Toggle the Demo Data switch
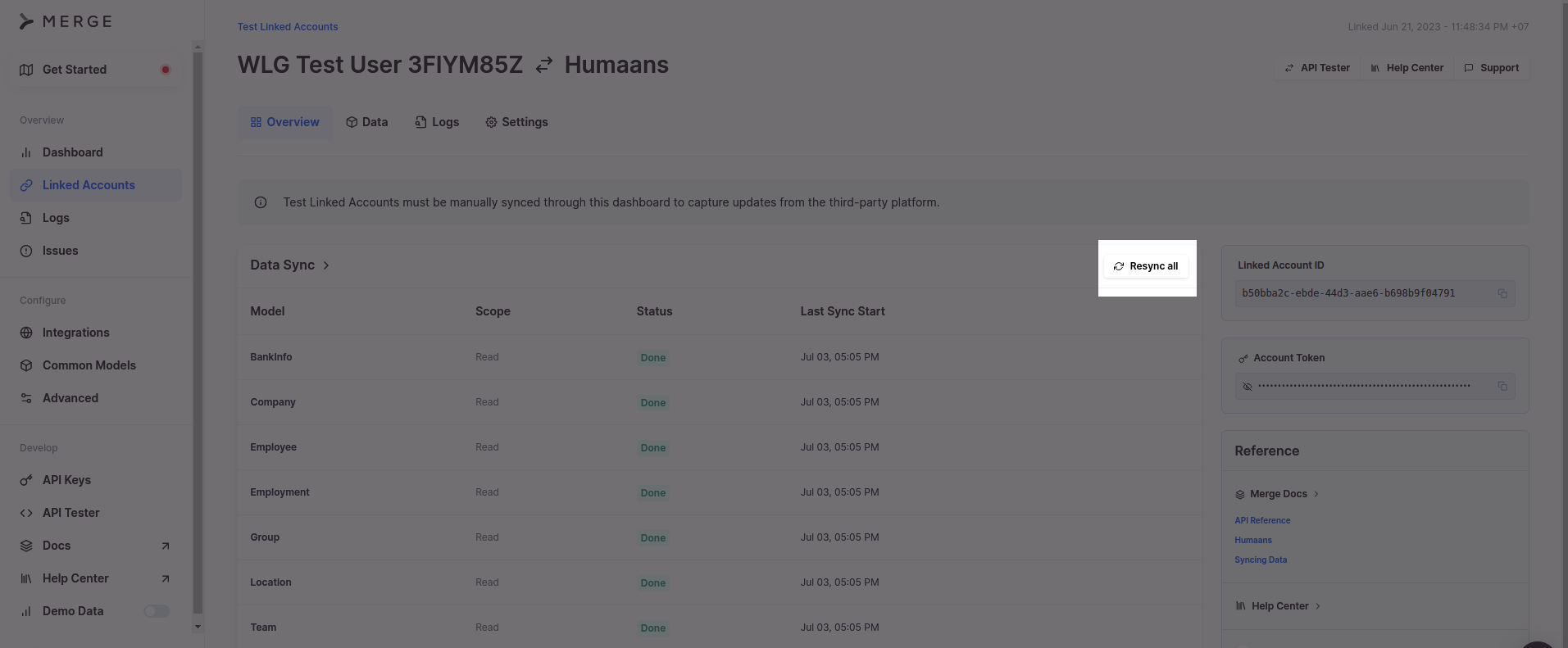This screenshot has height=648, width=1568. click(x=157, y=611)
